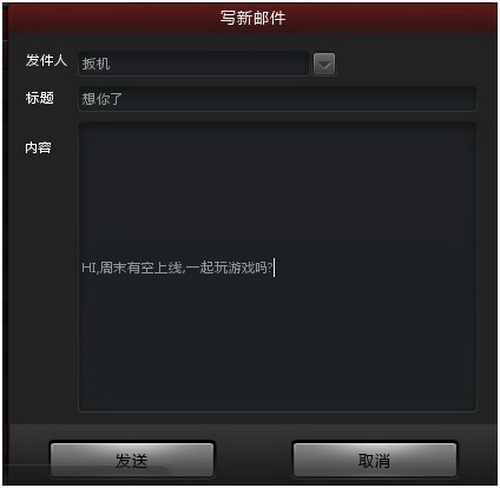Click the dark bar between 发送 and 取消
Image resolution: width=500 pixels, height=488 pixels.
pos(253,460)
